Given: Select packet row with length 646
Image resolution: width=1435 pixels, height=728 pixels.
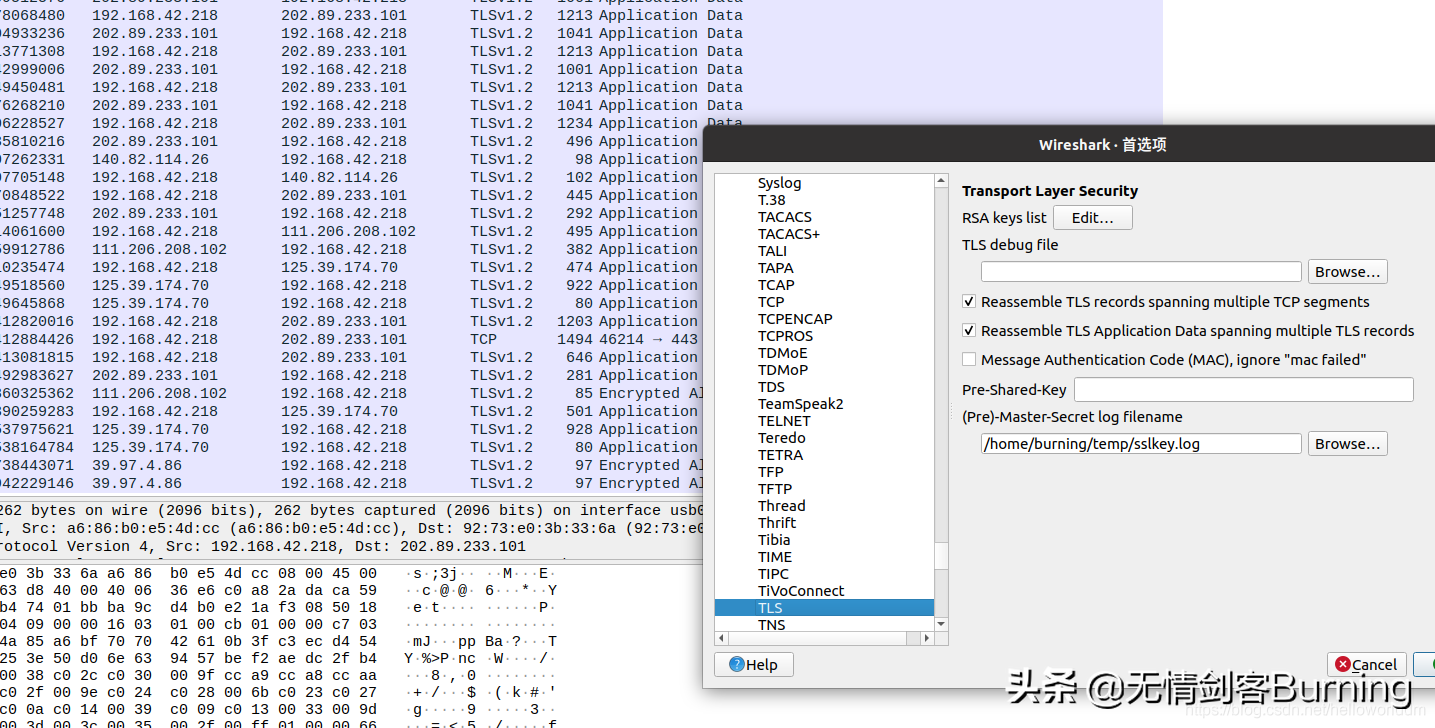Looking at the screenshot, I should 351,357.
